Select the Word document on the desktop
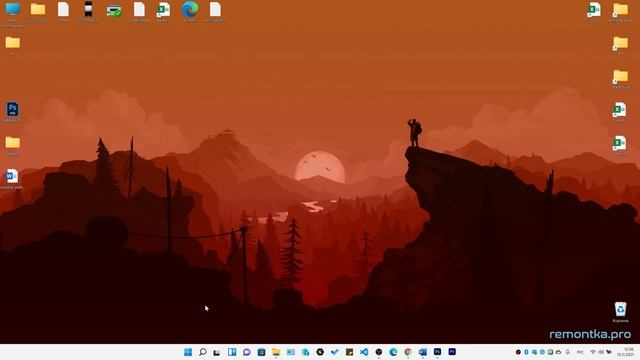Screen dimensions: 640x360 [12, 179]
